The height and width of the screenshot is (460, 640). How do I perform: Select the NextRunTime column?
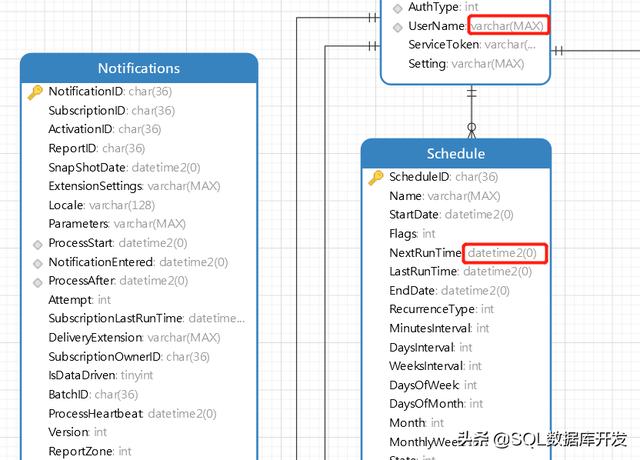(463, 253)
